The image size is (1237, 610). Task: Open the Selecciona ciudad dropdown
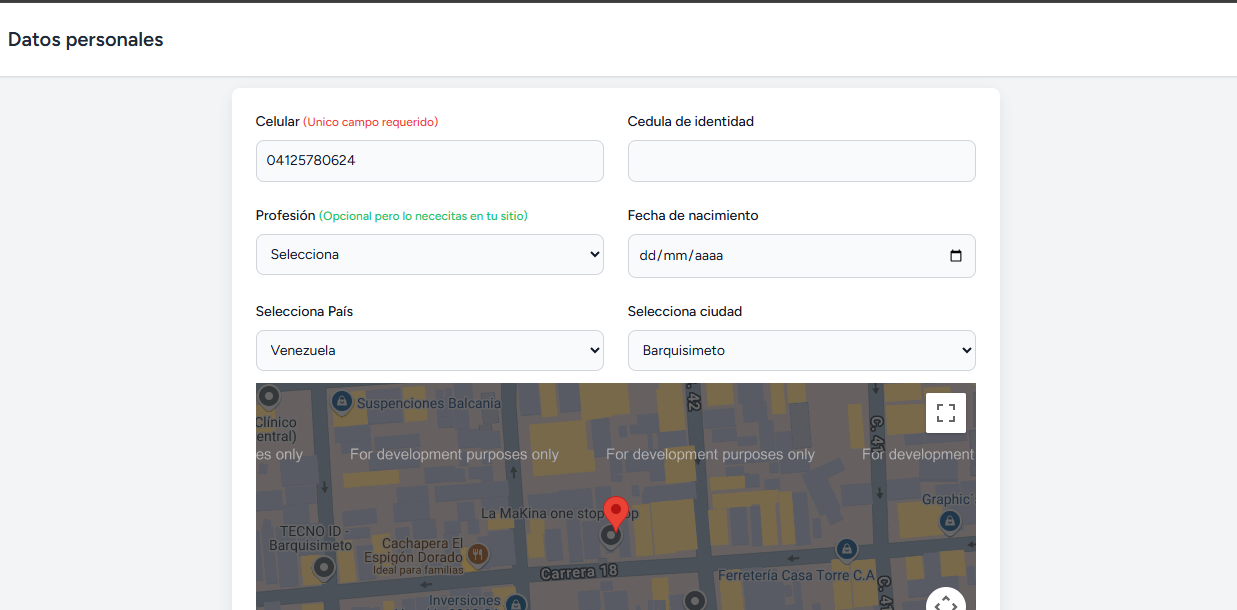(802, 350)
